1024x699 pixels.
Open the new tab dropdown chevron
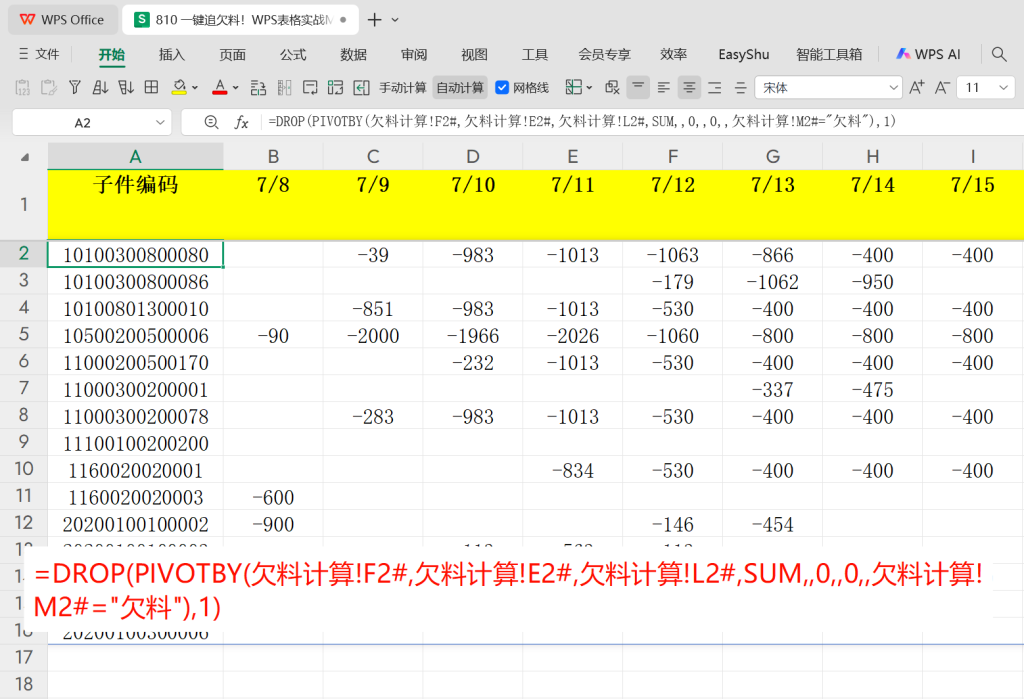(395, 20)
